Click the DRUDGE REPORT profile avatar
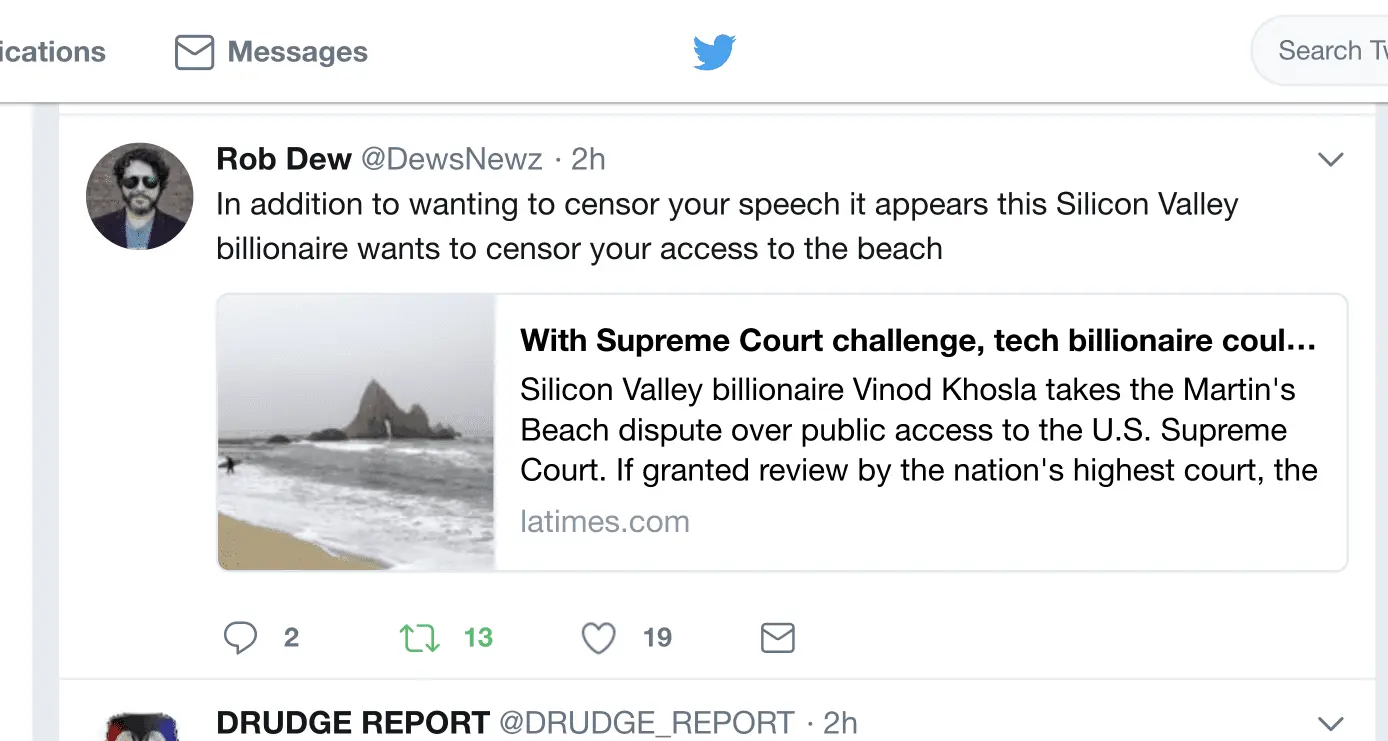The height and width of the screenshot is (741, 1388). pyautogui.click(x=139, y=727)
